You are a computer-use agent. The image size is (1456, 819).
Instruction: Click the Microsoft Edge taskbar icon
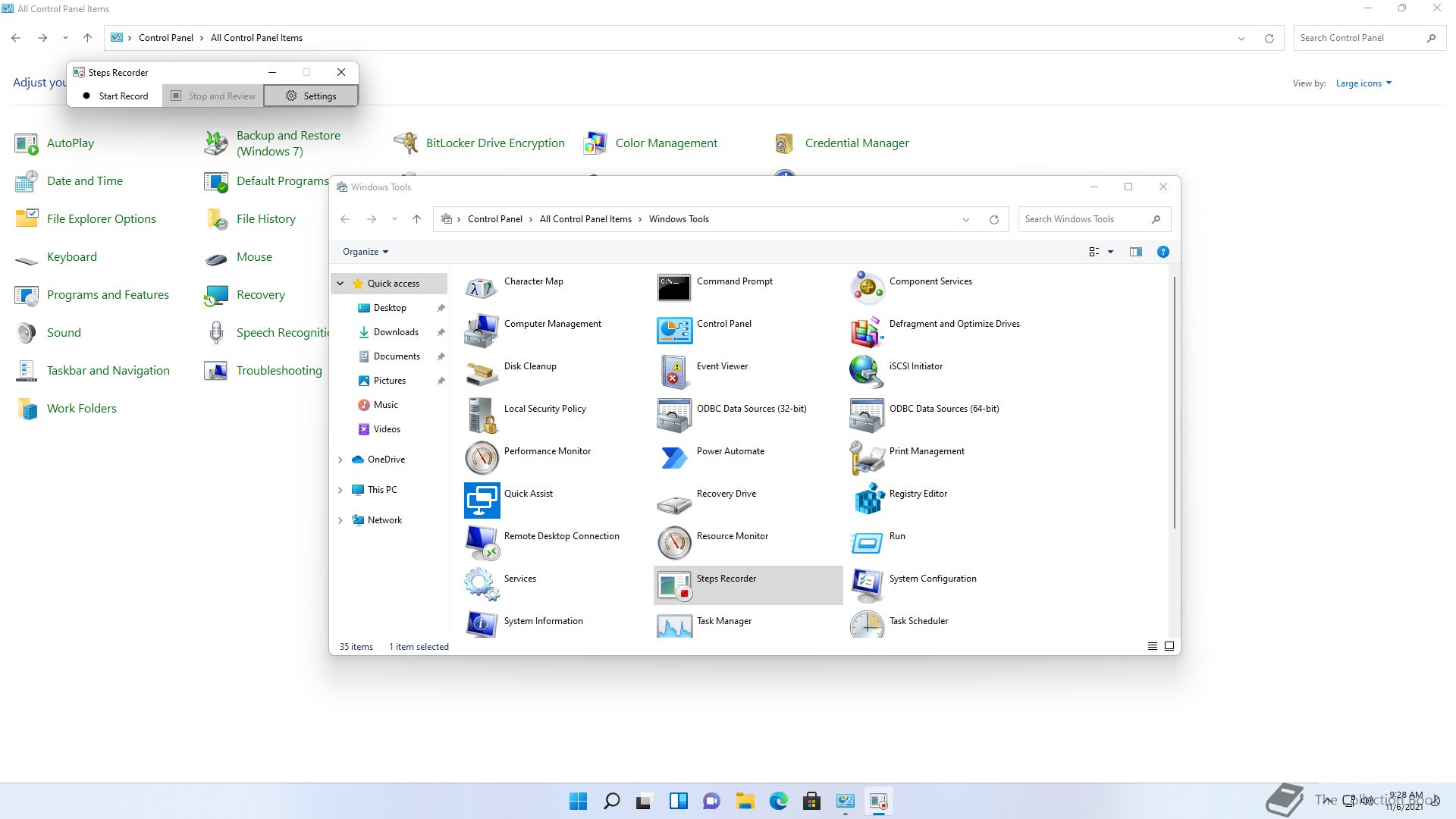click(x=778, y=801)
